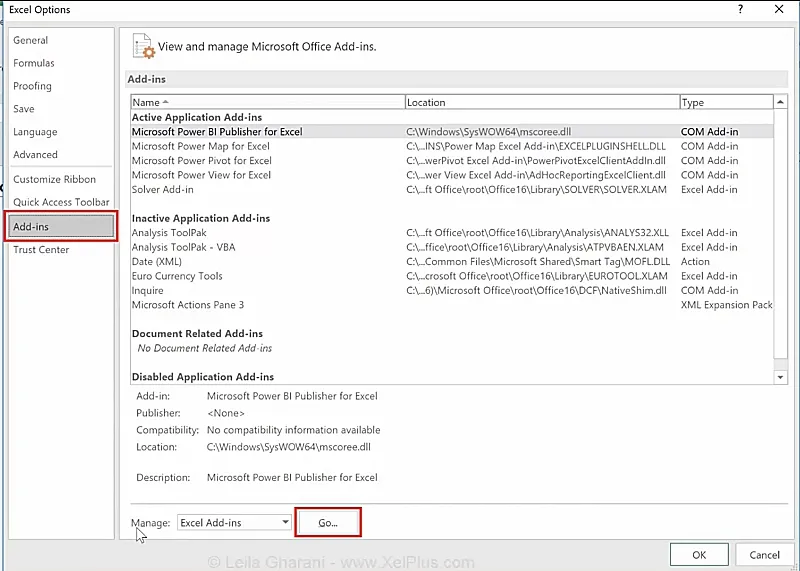Sort add-ins by Name column header

click(x=267, y=102)
